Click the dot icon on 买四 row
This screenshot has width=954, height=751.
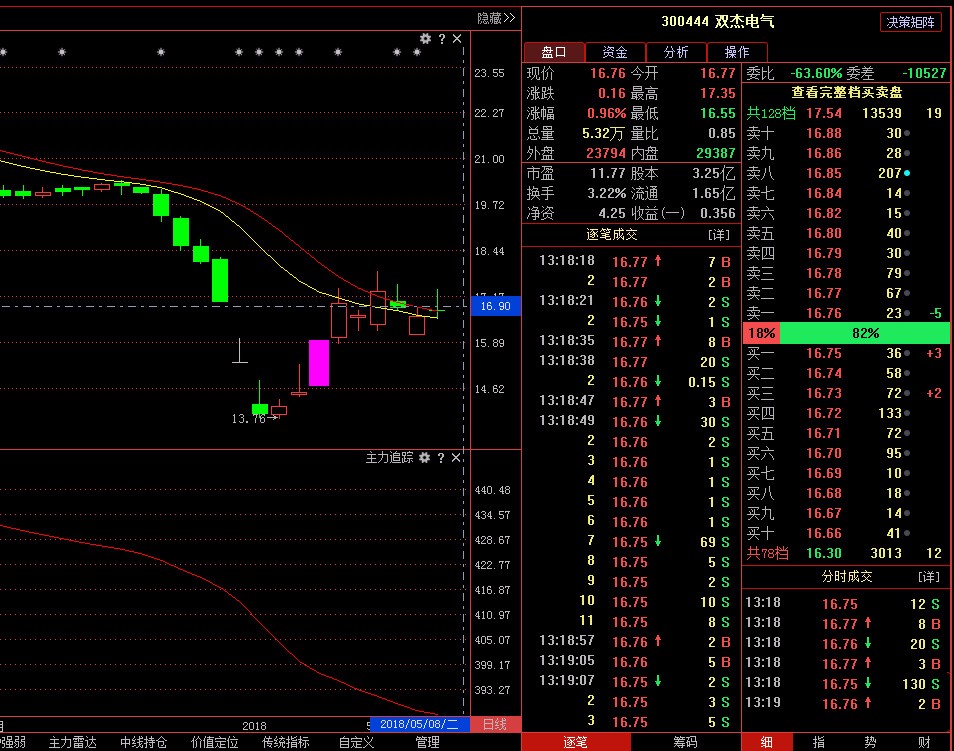click(x=907, y=414)
